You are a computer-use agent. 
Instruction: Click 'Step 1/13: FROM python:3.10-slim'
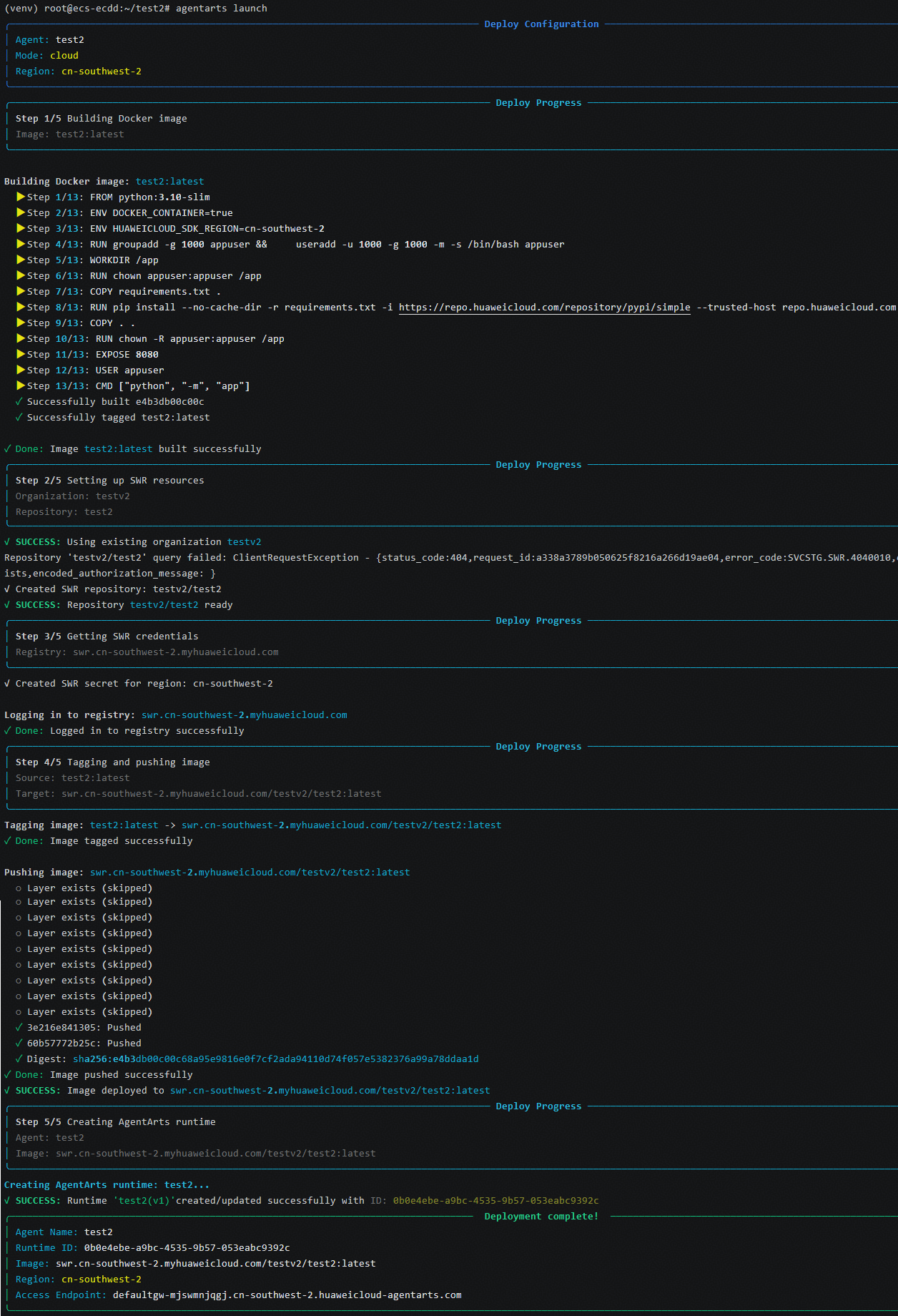[x=119, y=197]
